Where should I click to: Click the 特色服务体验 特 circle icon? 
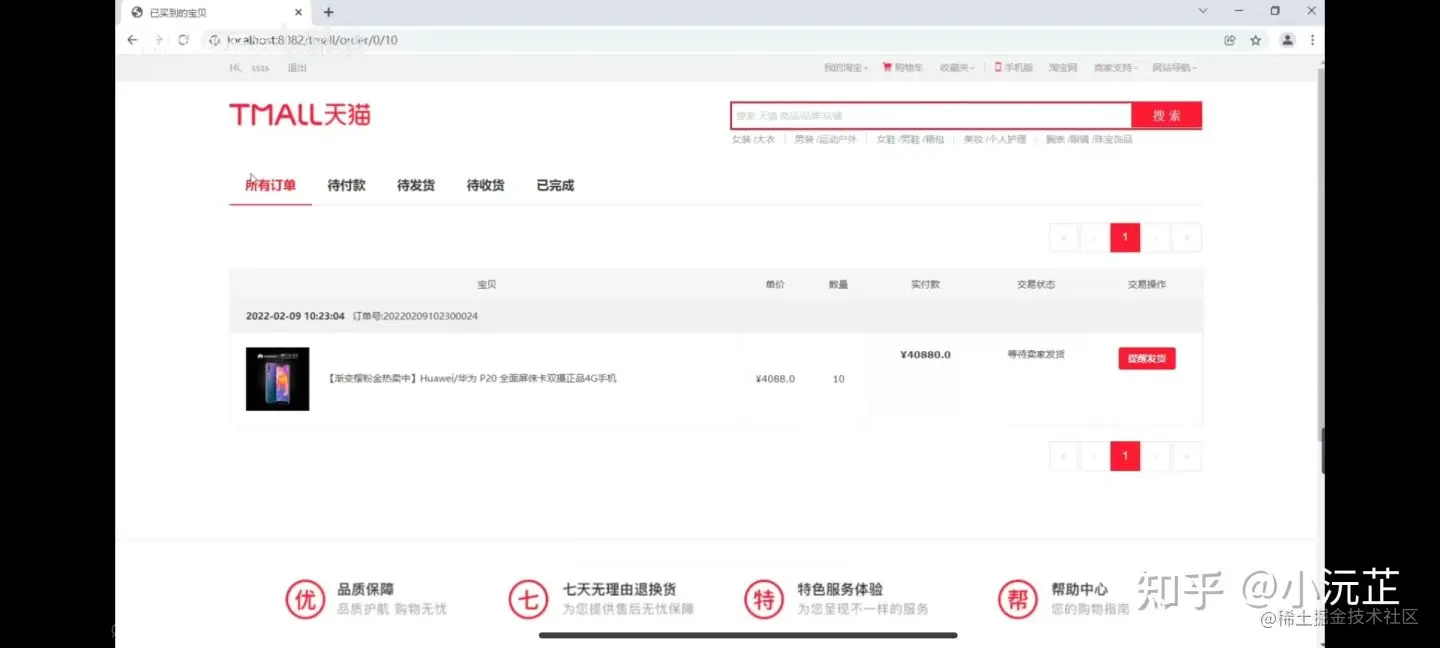(x=764, y=599)
